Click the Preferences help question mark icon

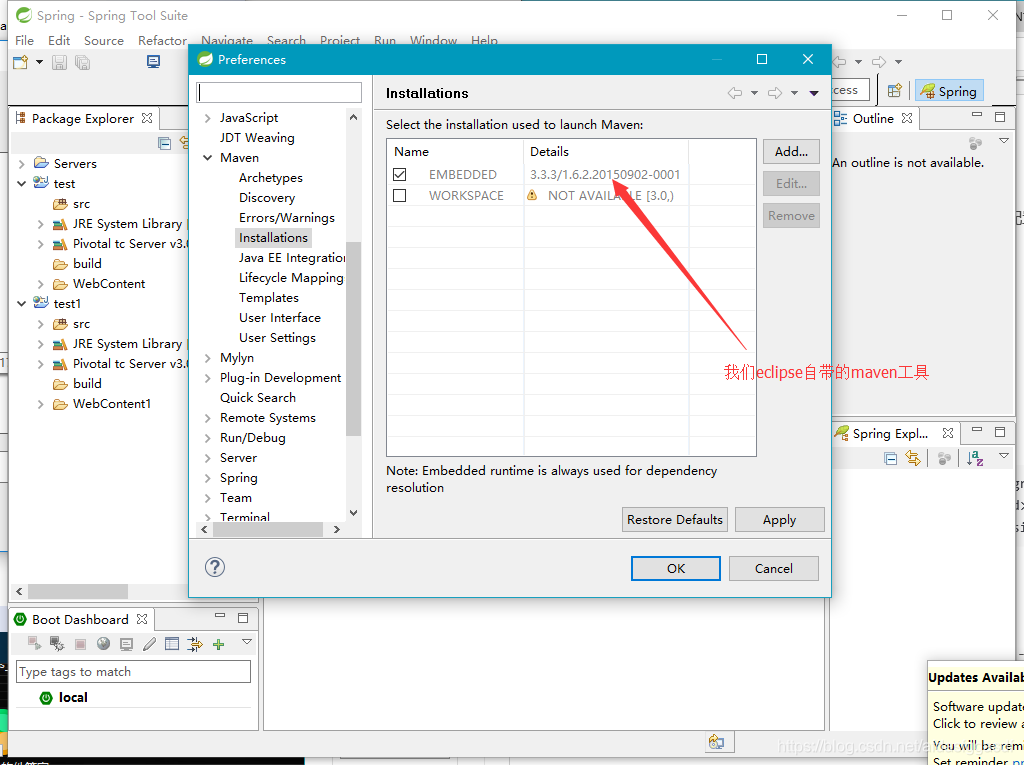(x=215, y=566)
